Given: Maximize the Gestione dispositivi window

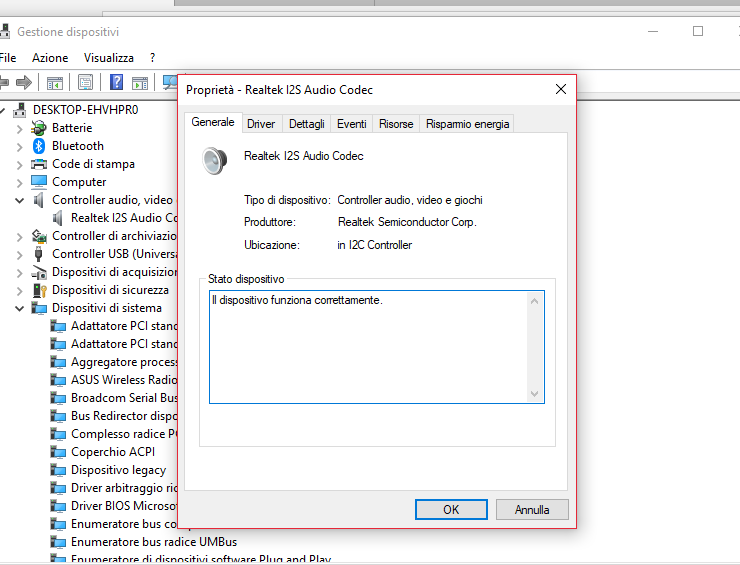Looking at the screenshot, I should [x=698, y=31].
